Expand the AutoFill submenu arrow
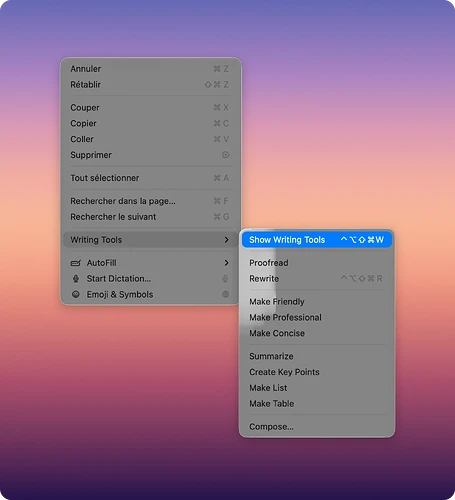The image size is (455, 500). coord(227,263)
